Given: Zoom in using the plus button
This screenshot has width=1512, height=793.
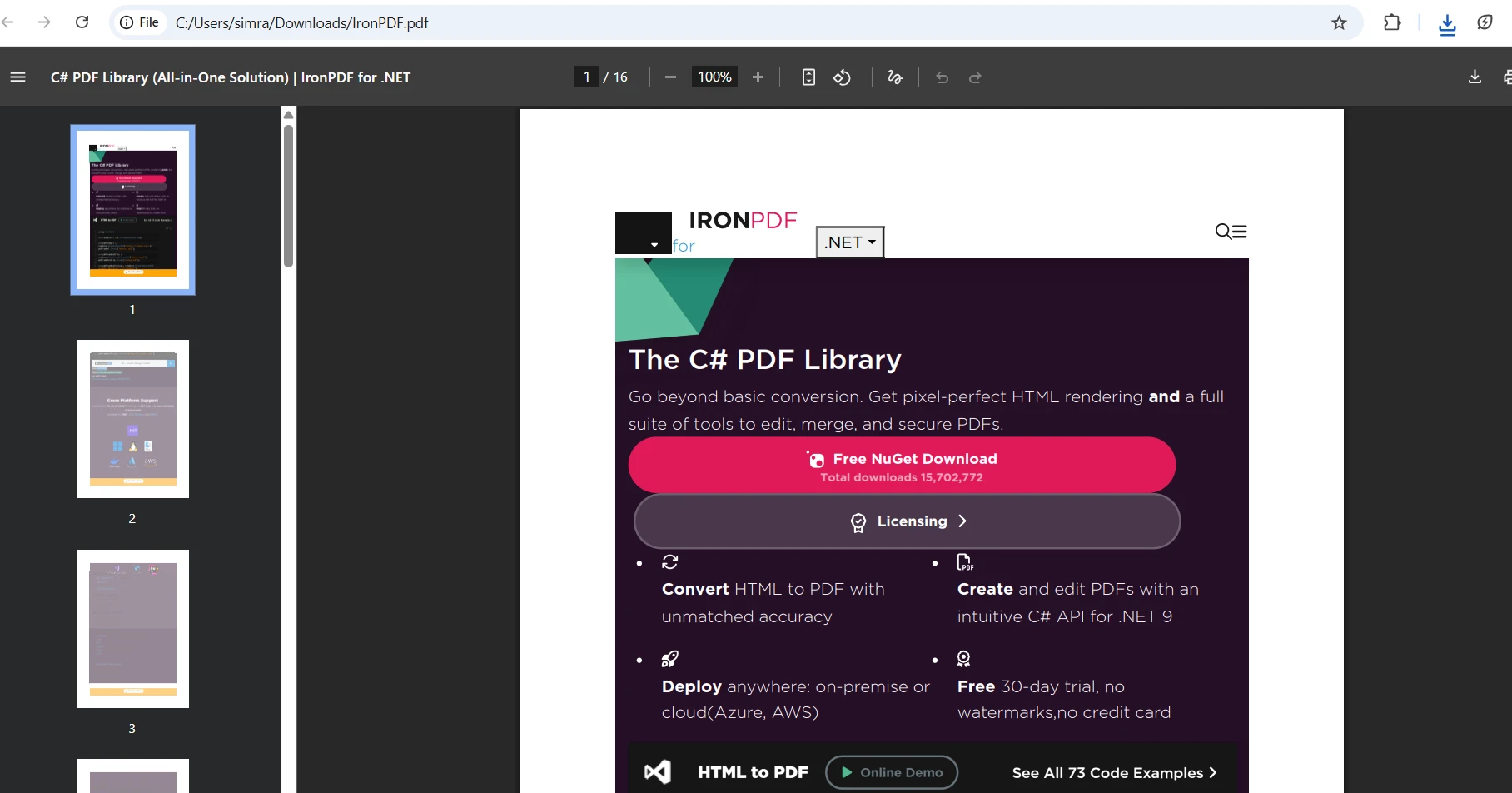Looking at the screenshot, I should [x=758, y=77].
